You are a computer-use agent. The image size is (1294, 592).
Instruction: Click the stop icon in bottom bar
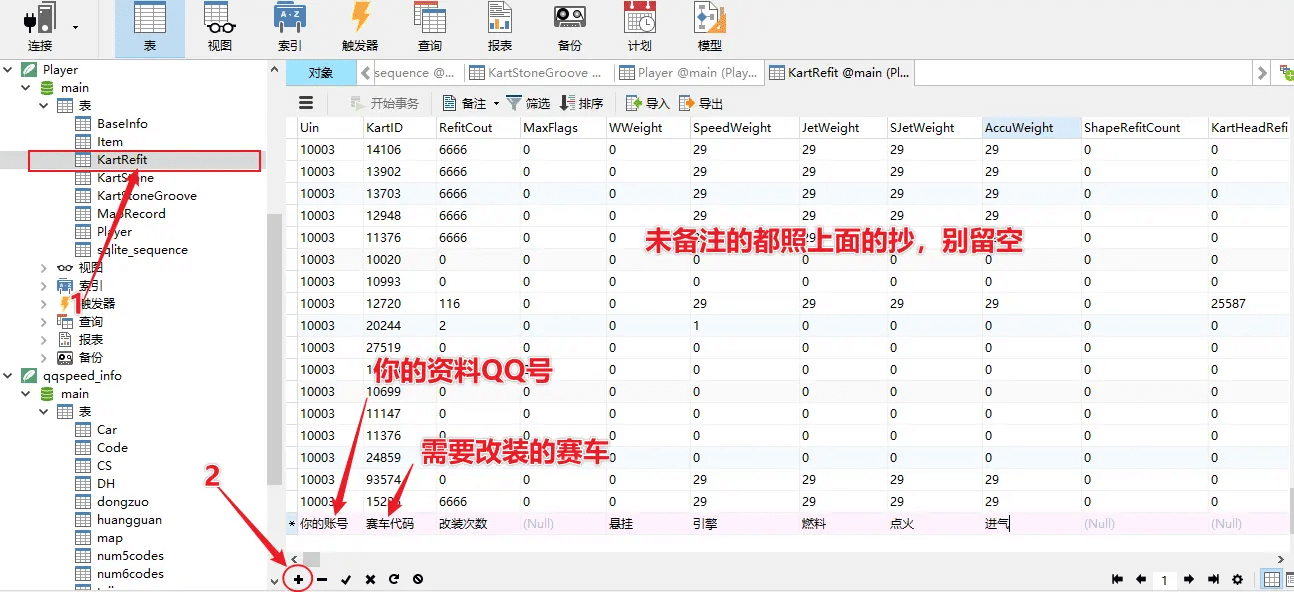[418, 579]
